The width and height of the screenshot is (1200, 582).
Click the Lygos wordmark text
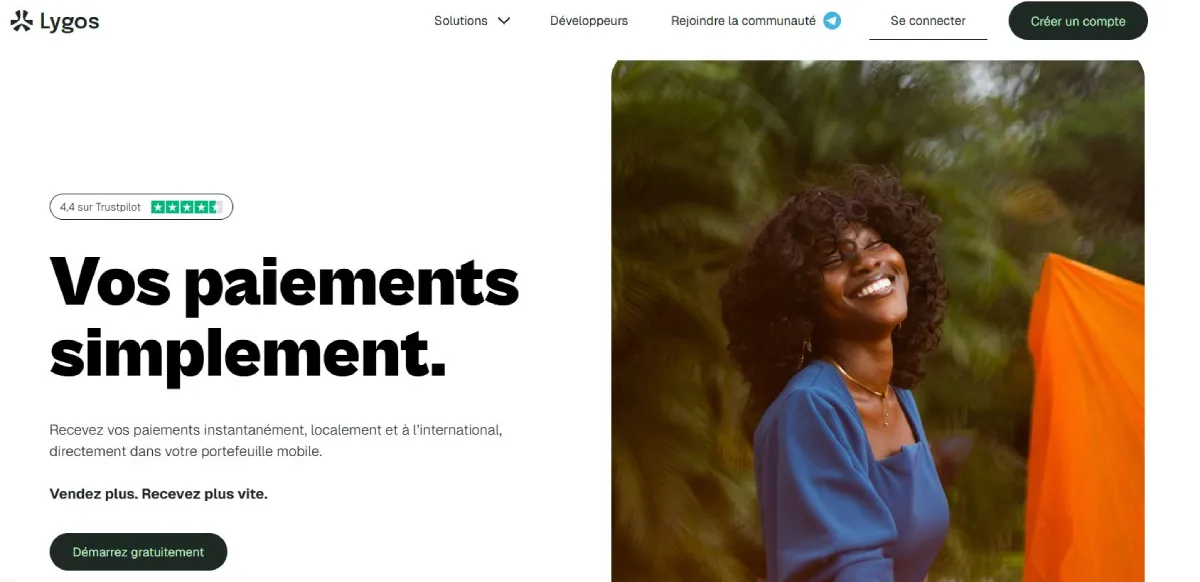(x=69, y=22)
